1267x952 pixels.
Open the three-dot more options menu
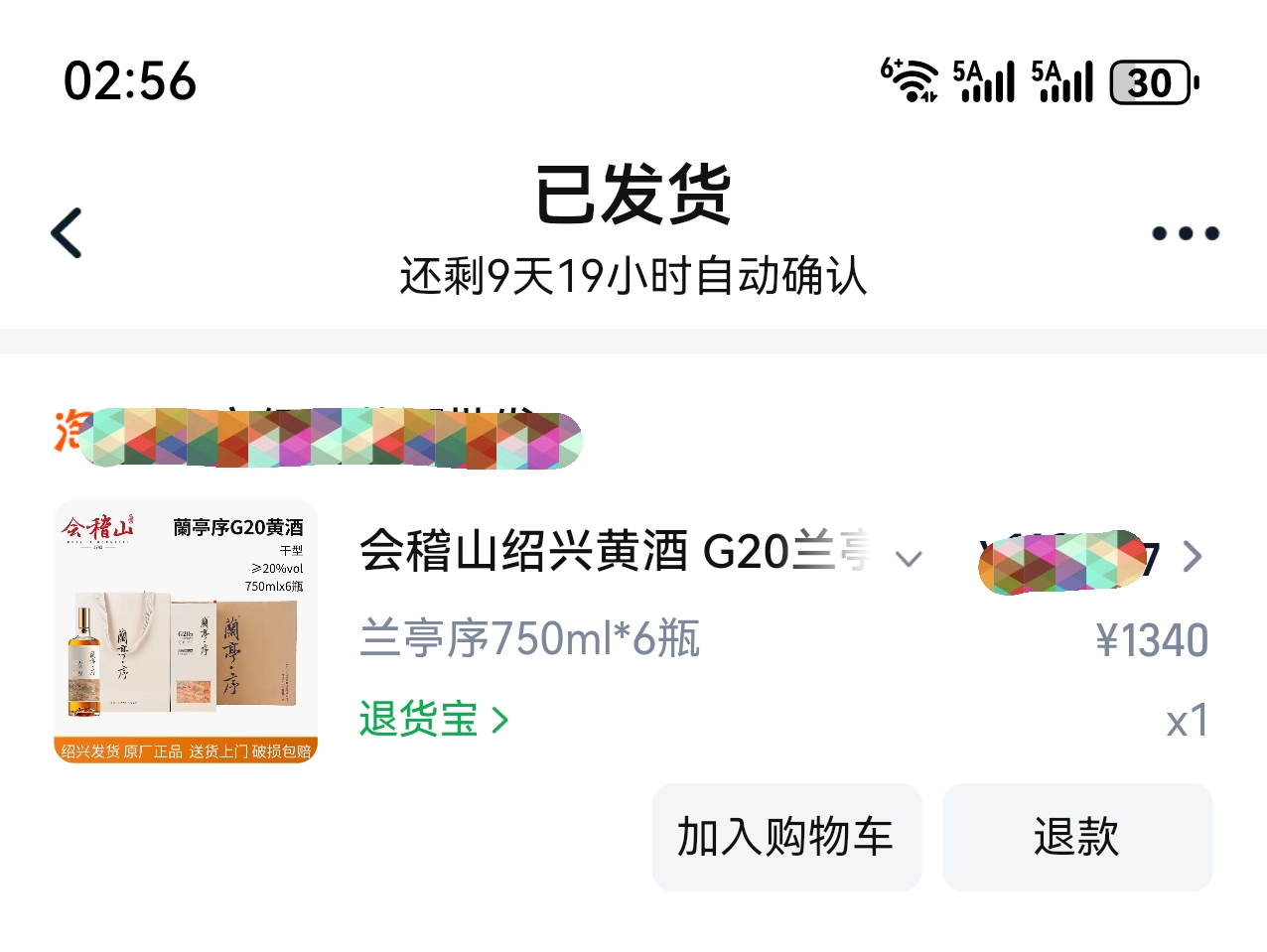pos(1185,233)
